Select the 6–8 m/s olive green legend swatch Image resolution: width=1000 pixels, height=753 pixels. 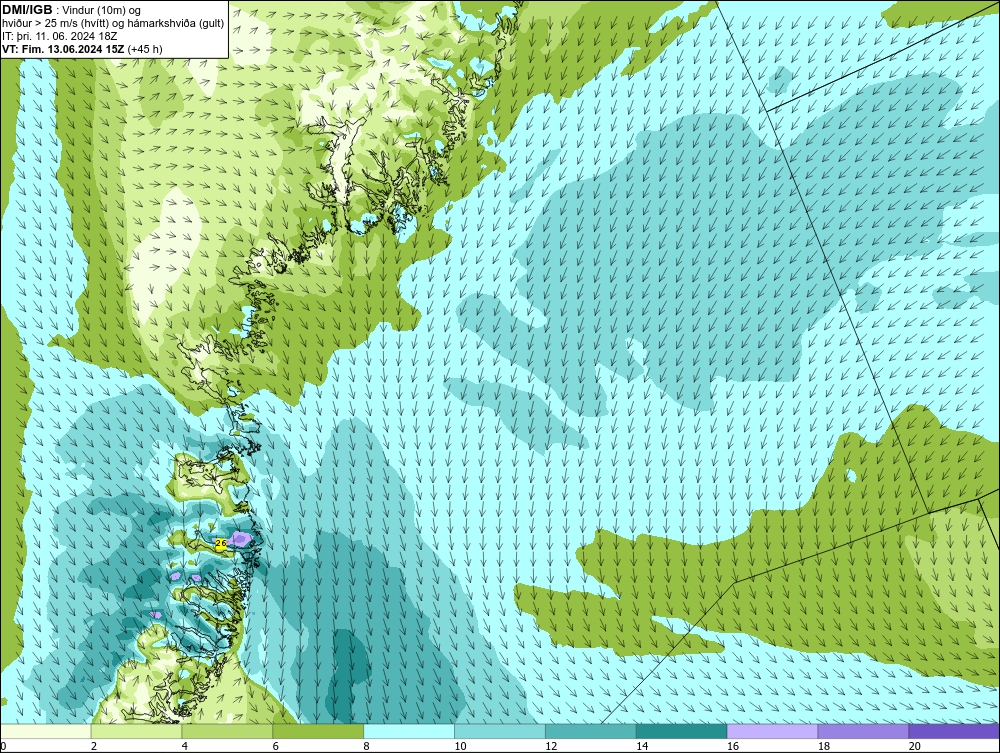coord(318,731)
